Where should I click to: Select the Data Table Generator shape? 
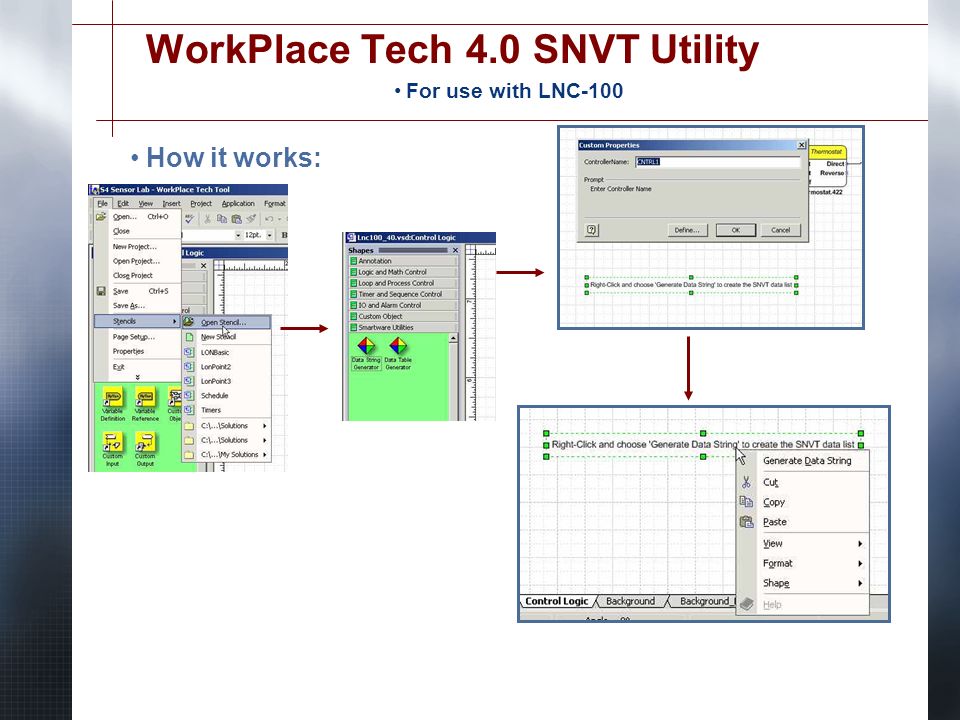pos(398,353)
